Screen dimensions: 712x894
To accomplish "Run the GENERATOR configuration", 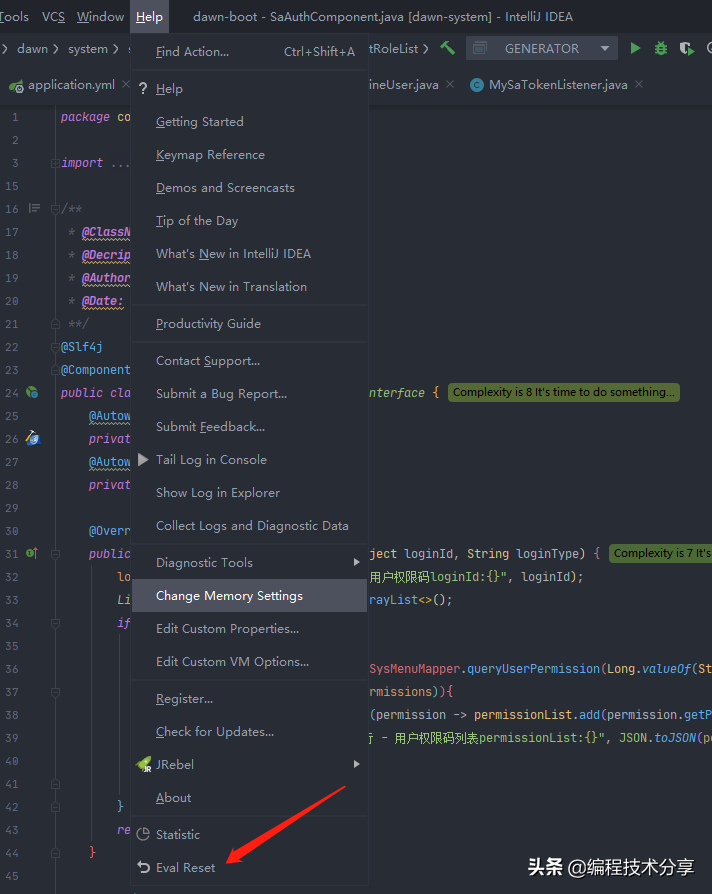I will coord(635,48).
